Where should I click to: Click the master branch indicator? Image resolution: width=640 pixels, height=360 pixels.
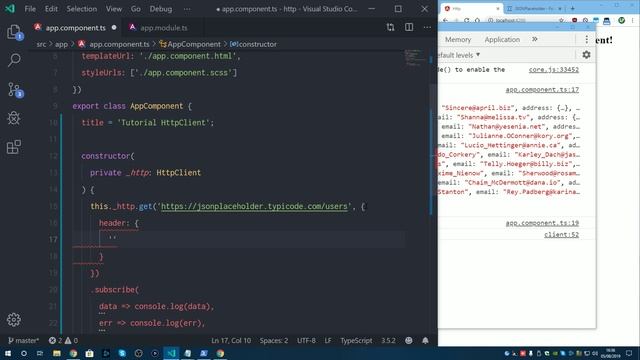click(x=24, y=340)
